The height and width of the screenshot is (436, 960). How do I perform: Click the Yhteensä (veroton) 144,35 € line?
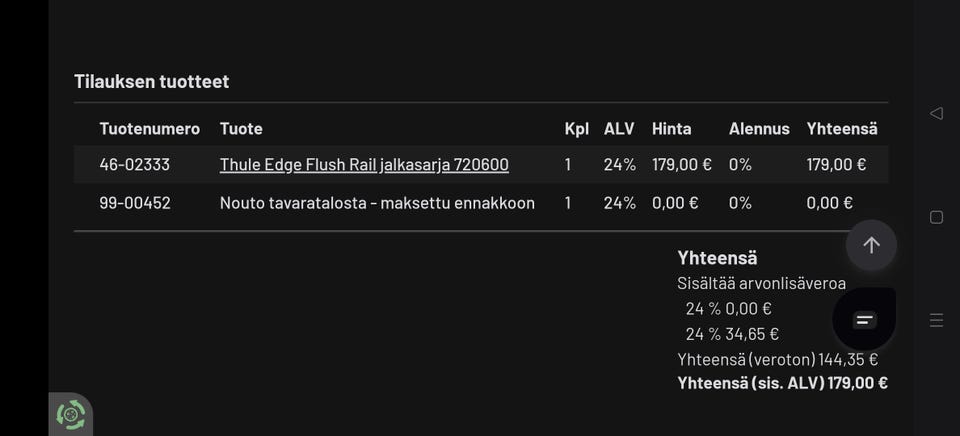coord(777,360)
